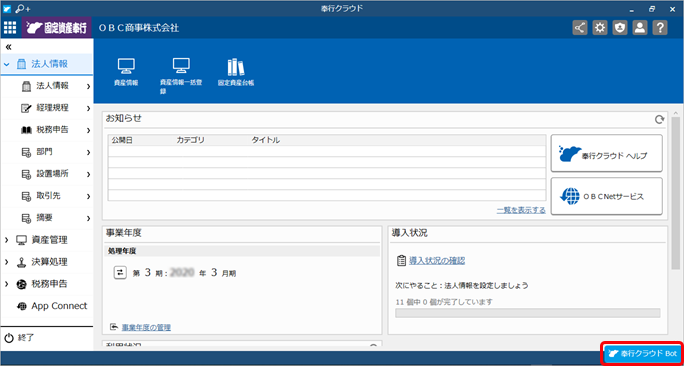This screenshot has height=366, width=684.
Task: Open 固定資産台帳 shortcut icon
Action: 236,72
